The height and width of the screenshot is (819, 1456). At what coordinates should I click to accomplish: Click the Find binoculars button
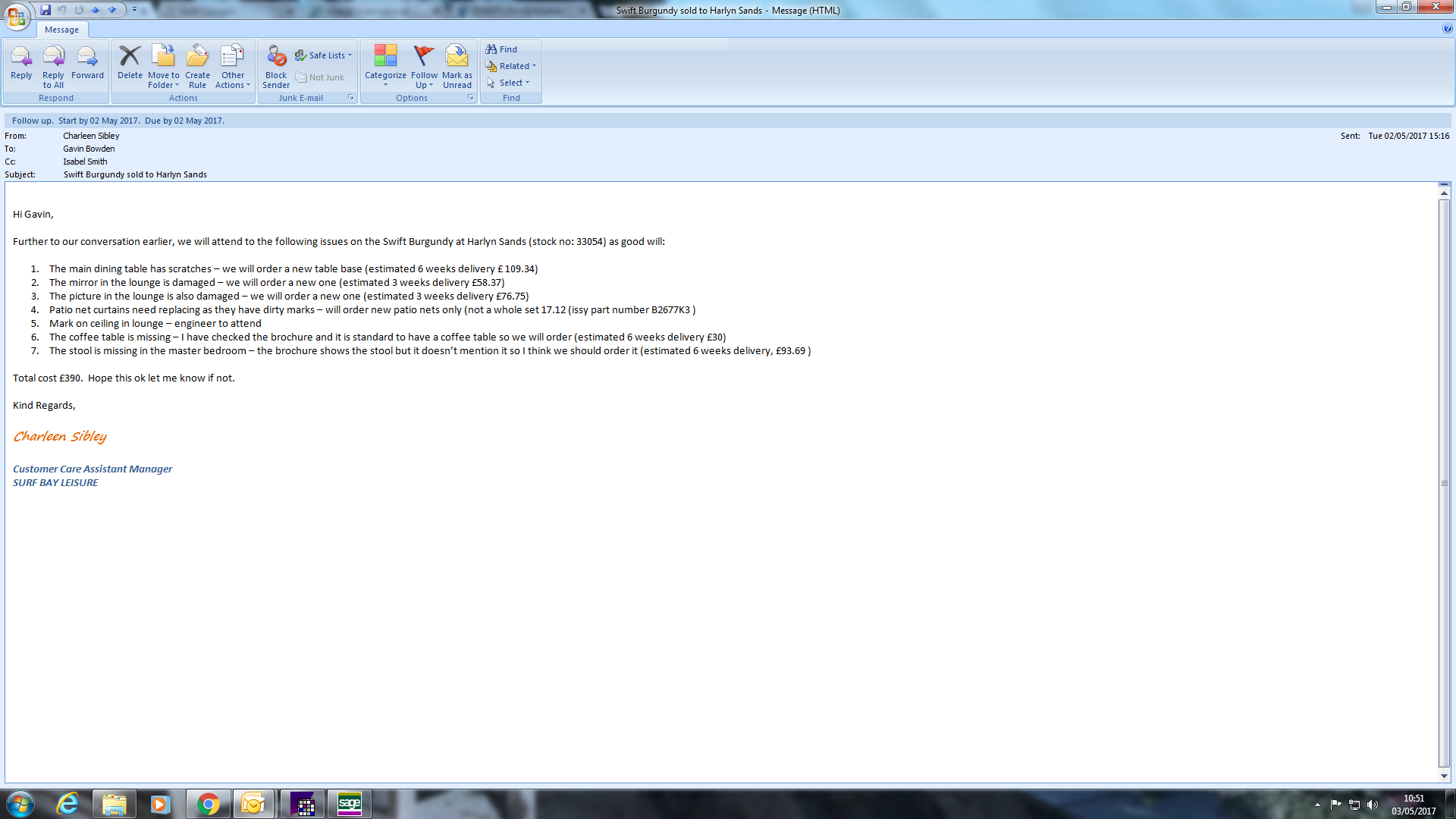point(501,49)
